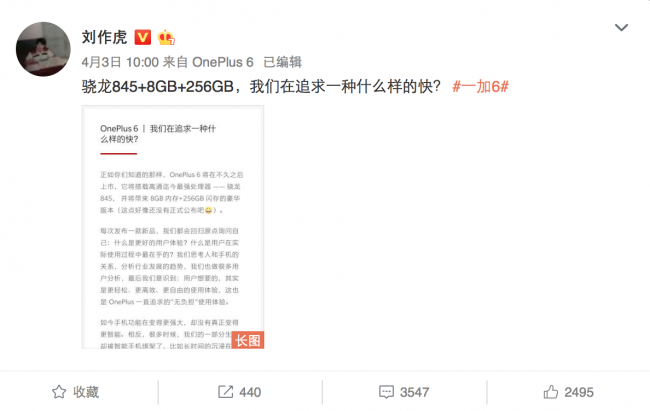Screen dimensions: 650x411
Task: Click the orange V verified badge
Action: pyautogui.click(x=143, y=37)
